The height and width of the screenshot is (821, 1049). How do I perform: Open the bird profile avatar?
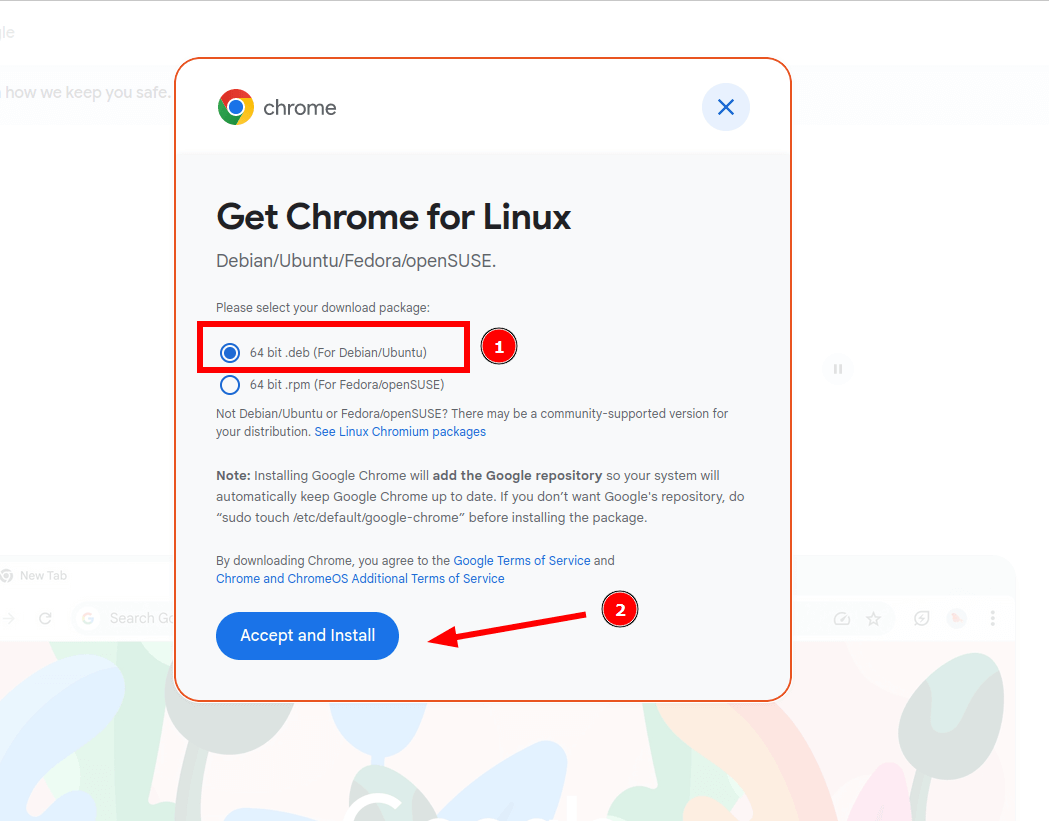pos(956,618)
